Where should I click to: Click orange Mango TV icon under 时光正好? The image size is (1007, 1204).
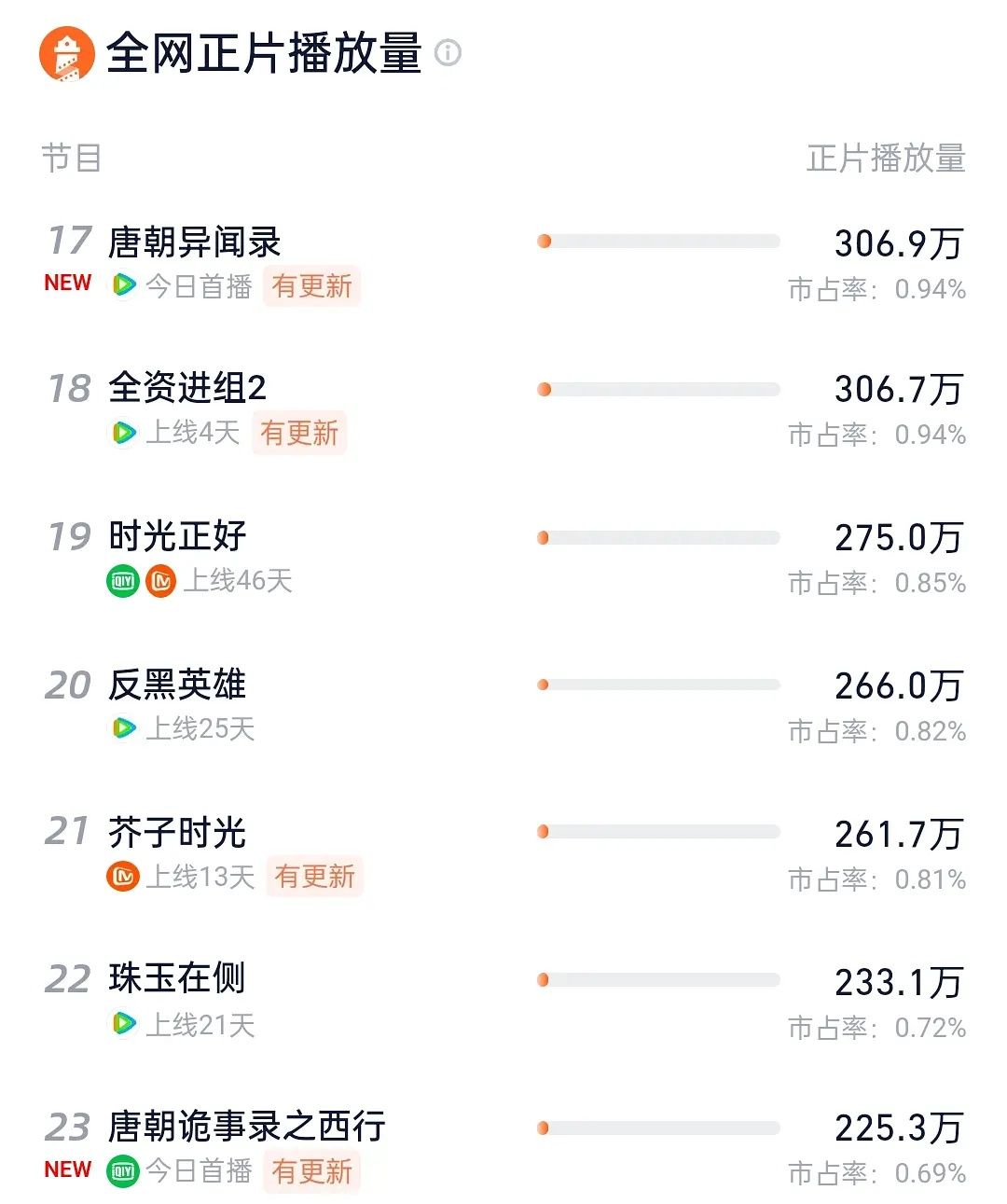(x=160, y=581)
